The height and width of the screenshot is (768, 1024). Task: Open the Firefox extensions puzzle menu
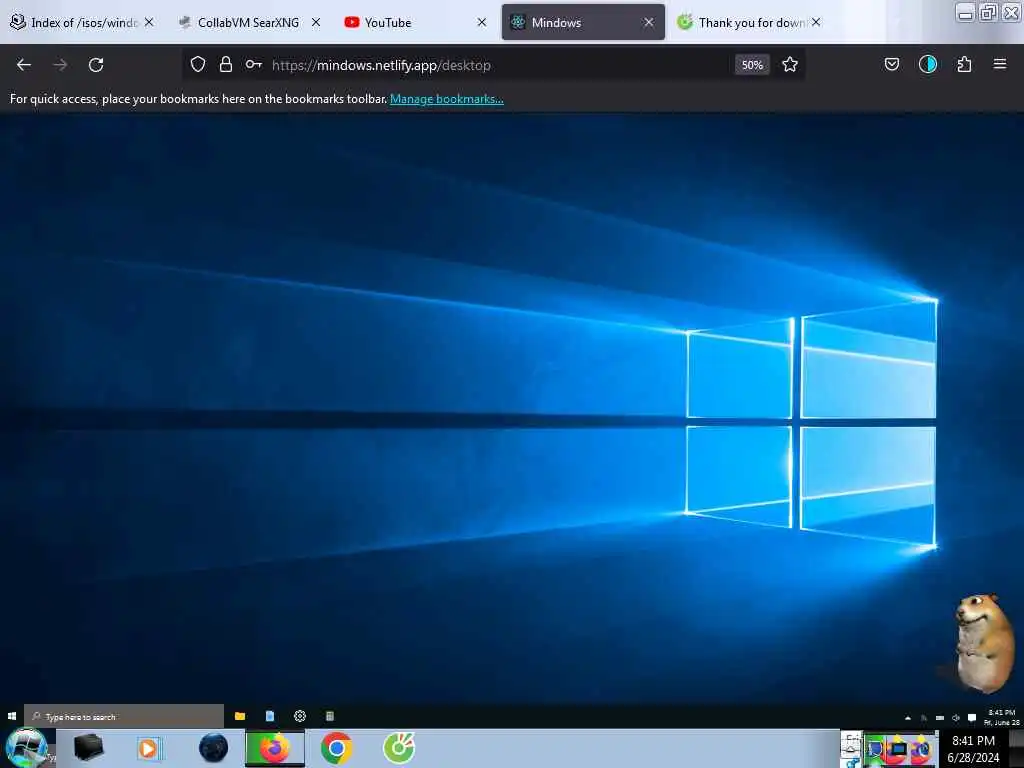point(964,64)
